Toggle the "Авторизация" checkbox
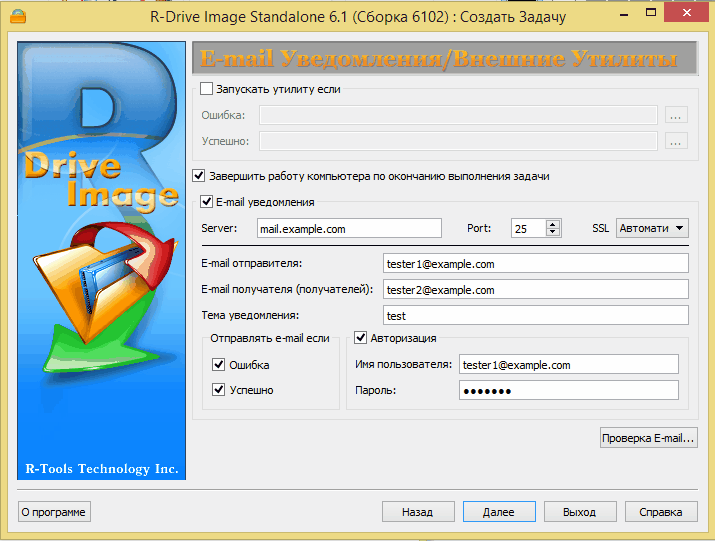715x541 pixels. [x=360, y=338]
